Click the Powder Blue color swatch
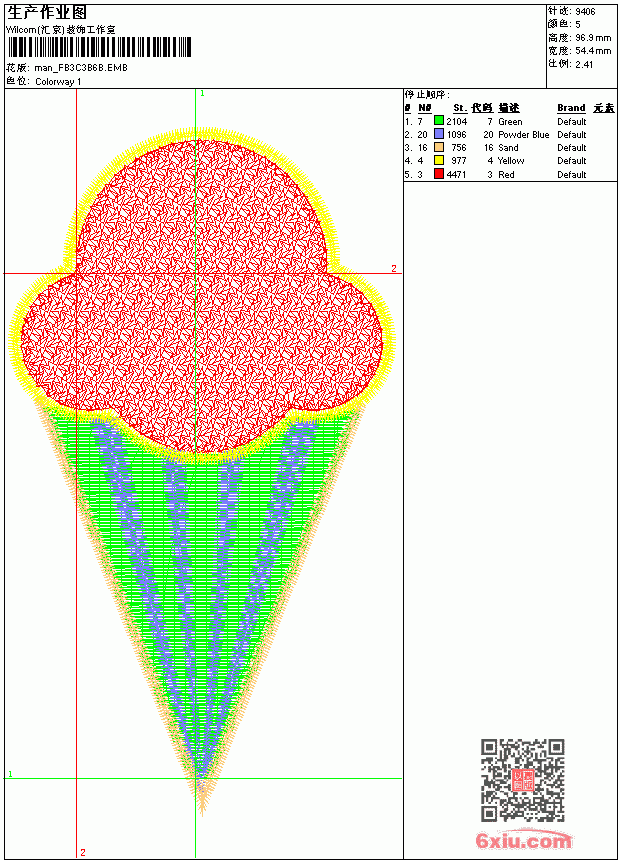The width and height of the screenshot is (620, 860). (x=438, y=134)
